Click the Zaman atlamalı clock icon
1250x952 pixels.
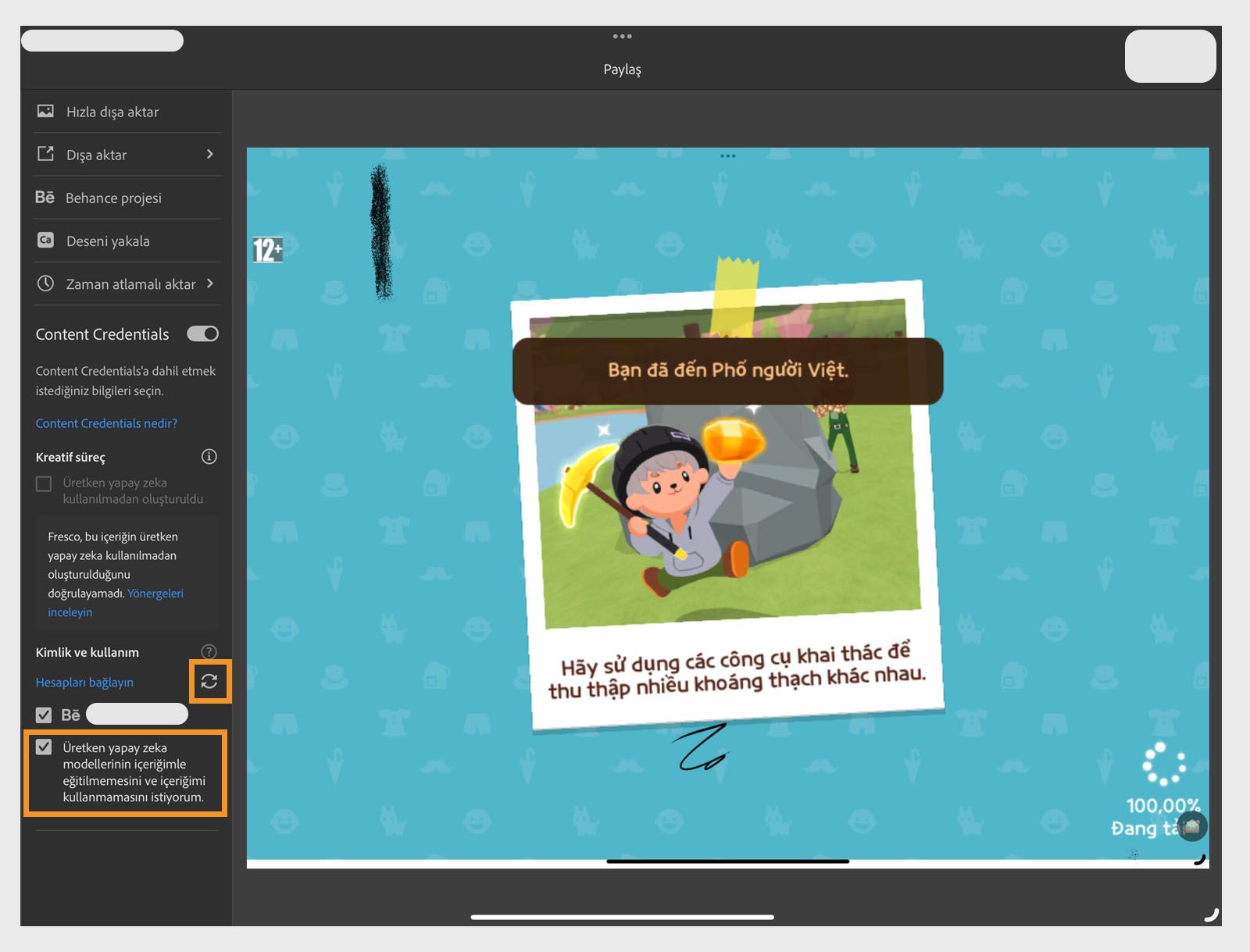click(45, 283)
